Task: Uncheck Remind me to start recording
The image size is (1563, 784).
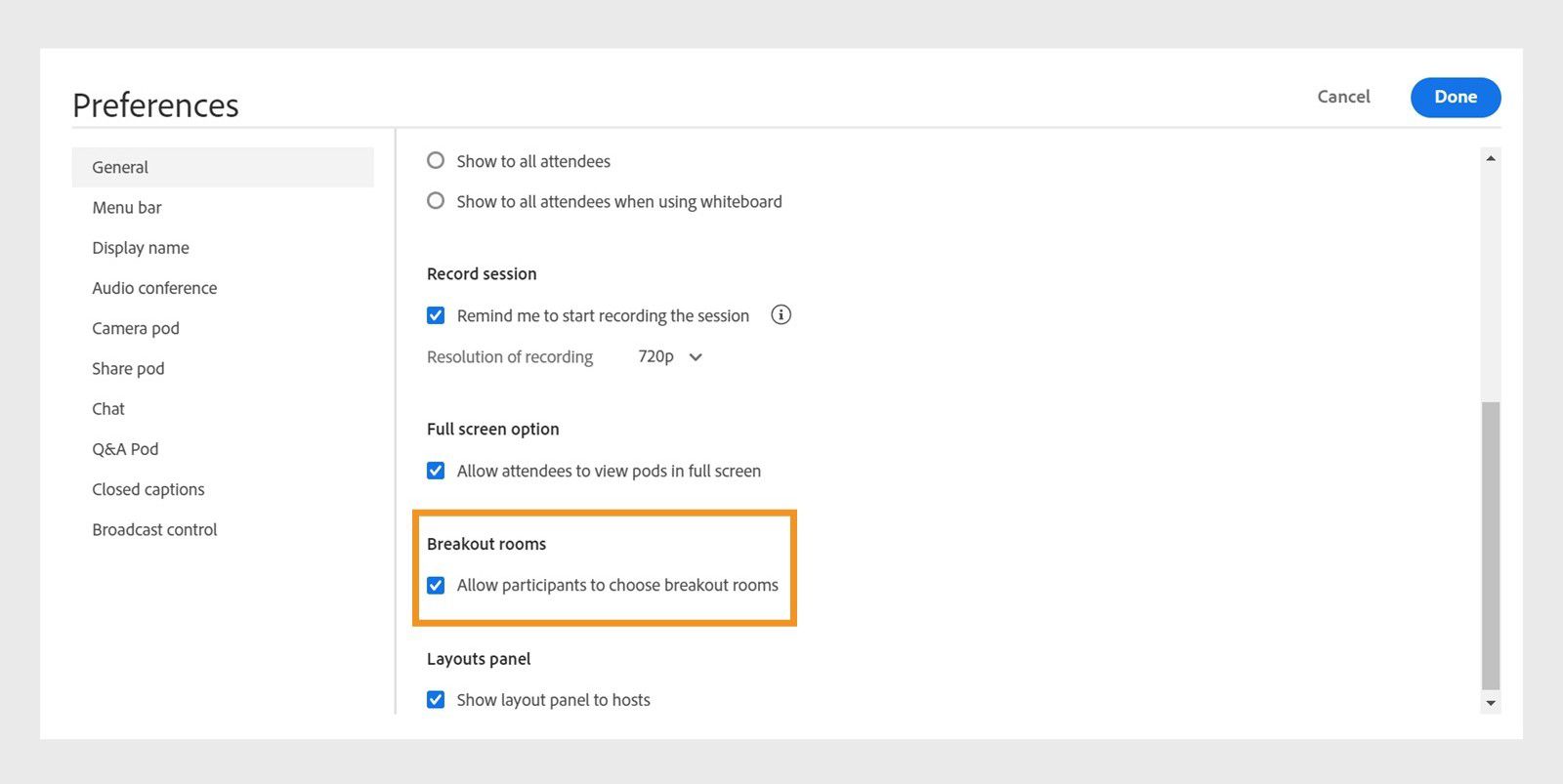Action: (x=436, y=315)
